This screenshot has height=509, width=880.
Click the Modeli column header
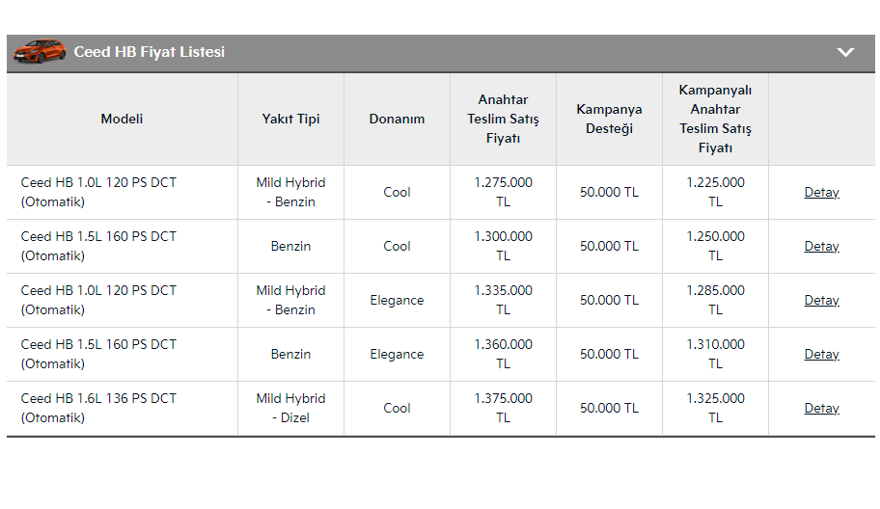pyautogui.click(x=122, y=119)
